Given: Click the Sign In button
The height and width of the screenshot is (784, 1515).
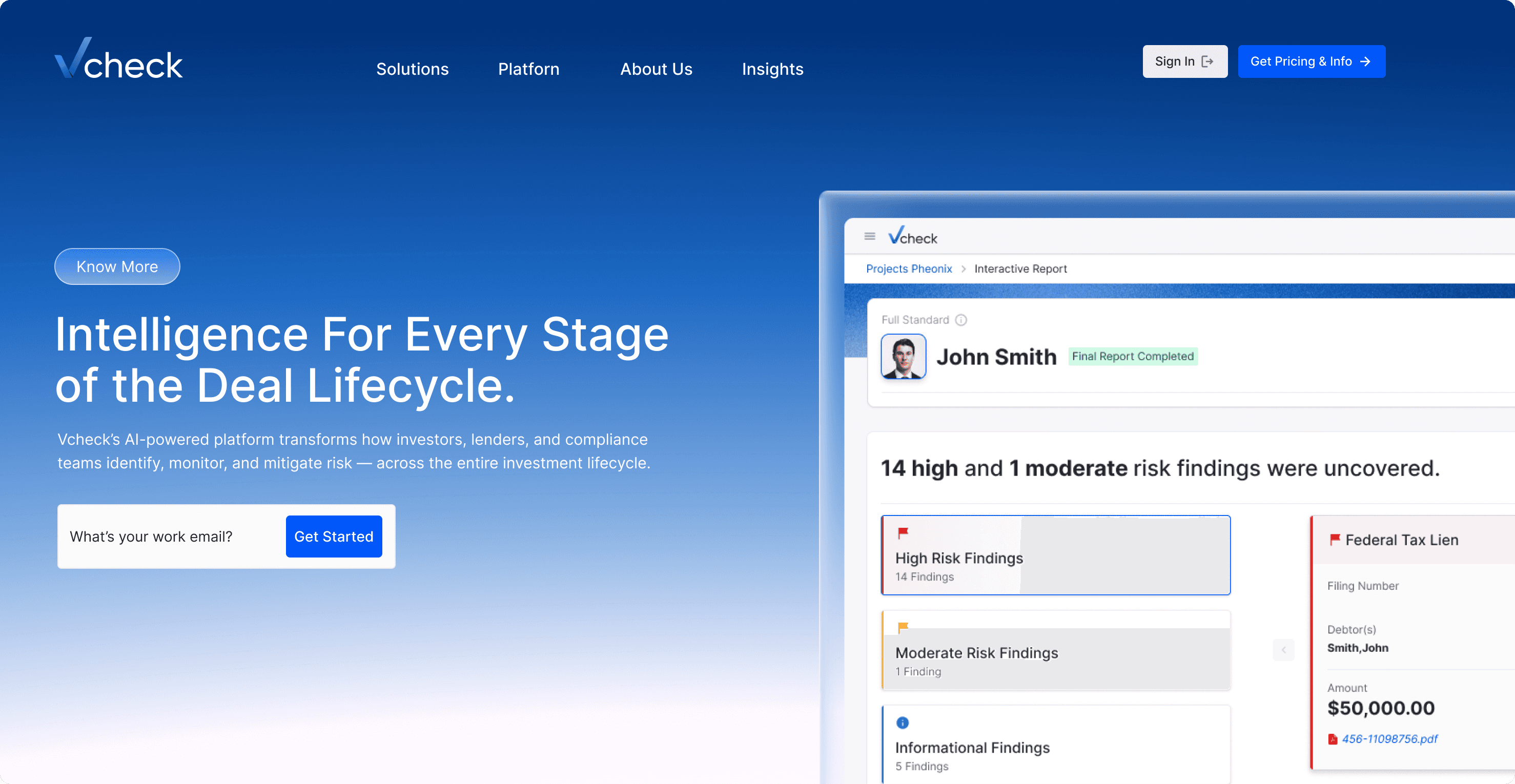Looking at the screenshot, I should coord(1184,62).
